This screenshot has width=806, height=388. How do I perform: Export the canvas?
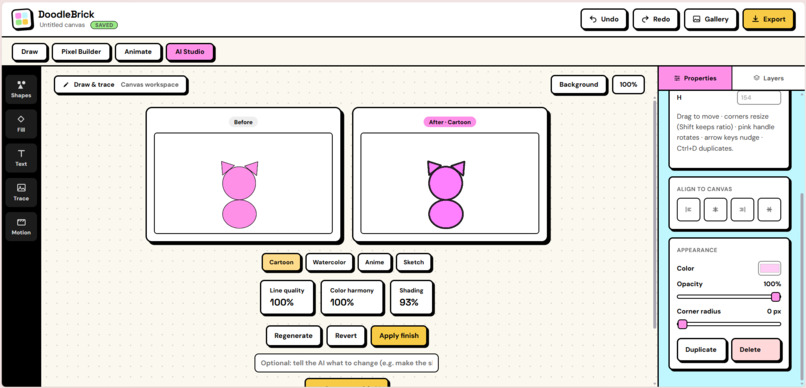click(x=768, y=20)
